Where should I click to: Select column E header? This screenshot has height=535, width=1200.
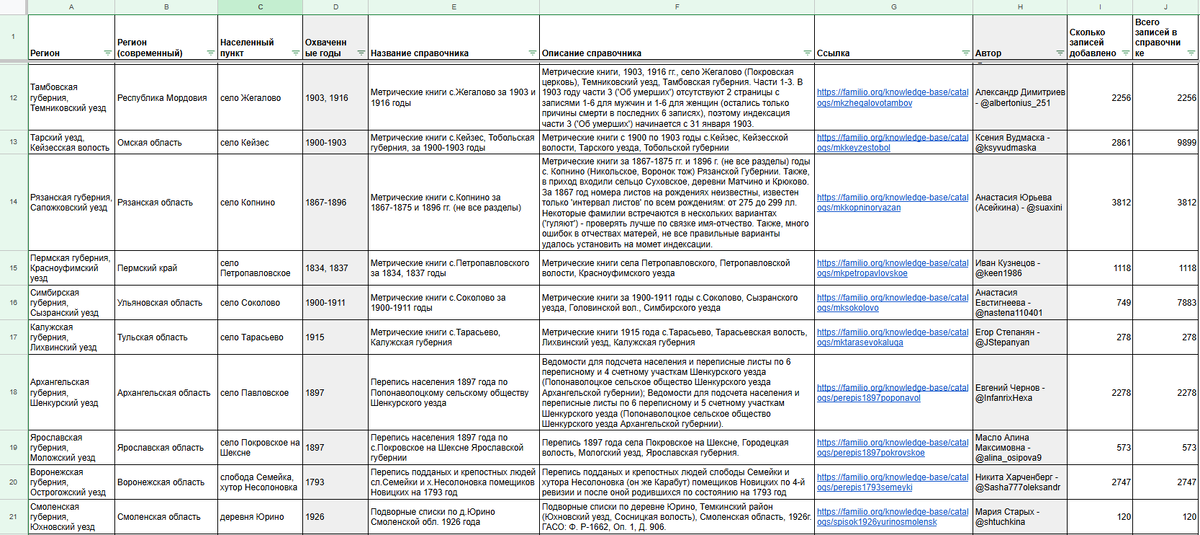pos(452,7)
